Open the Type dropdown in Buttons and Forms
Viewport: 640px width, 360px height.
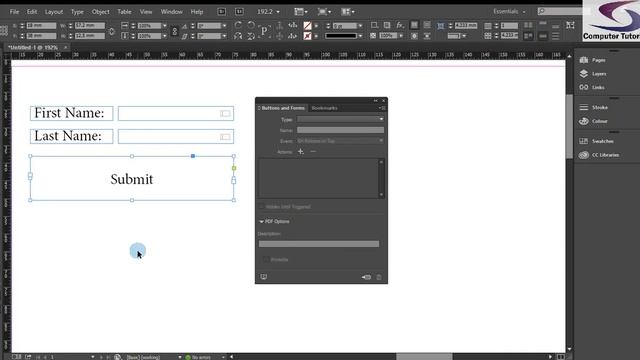tap(340, 119)
